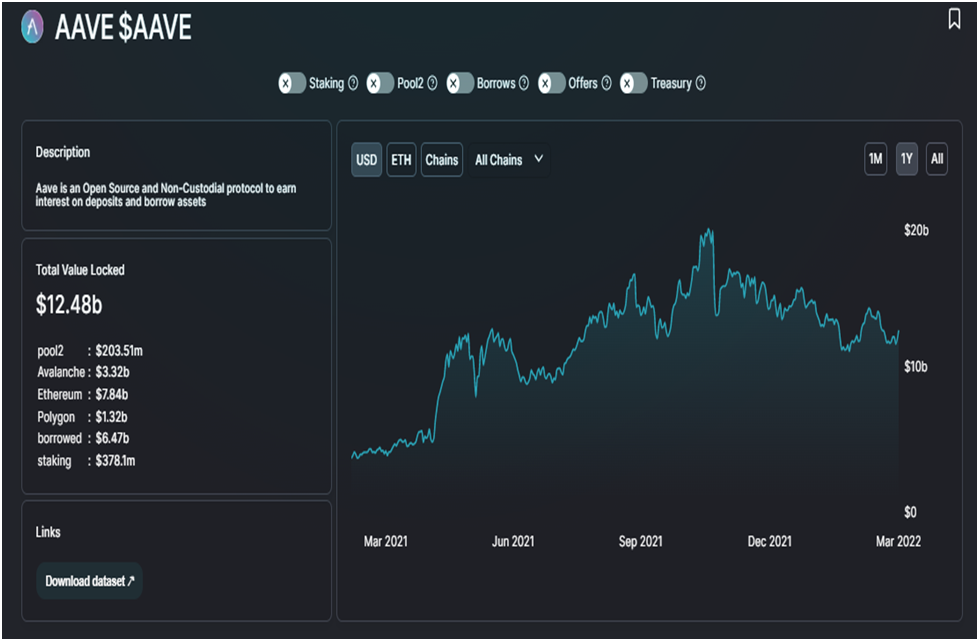
Task: Enable the Staking toggle switch
Action: point(292,84)
